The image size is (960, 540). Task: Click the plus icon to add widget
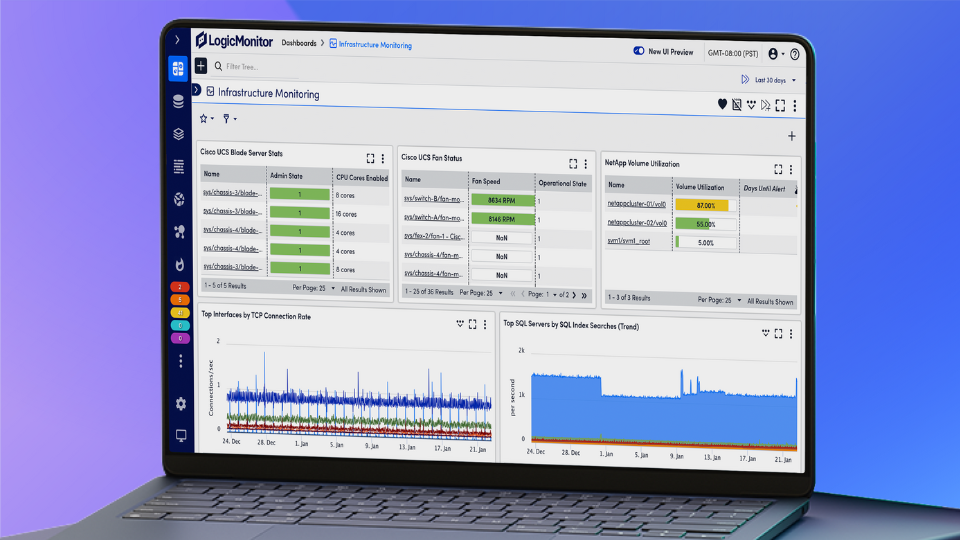click(x=792, y=136)
